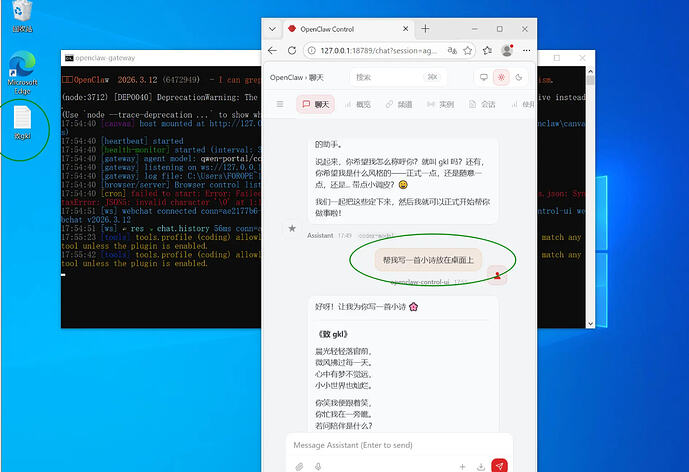Select the OpenClaw Control browser tab
The image size is (689, 472).
pyautogui.click(x=347, y=29)
